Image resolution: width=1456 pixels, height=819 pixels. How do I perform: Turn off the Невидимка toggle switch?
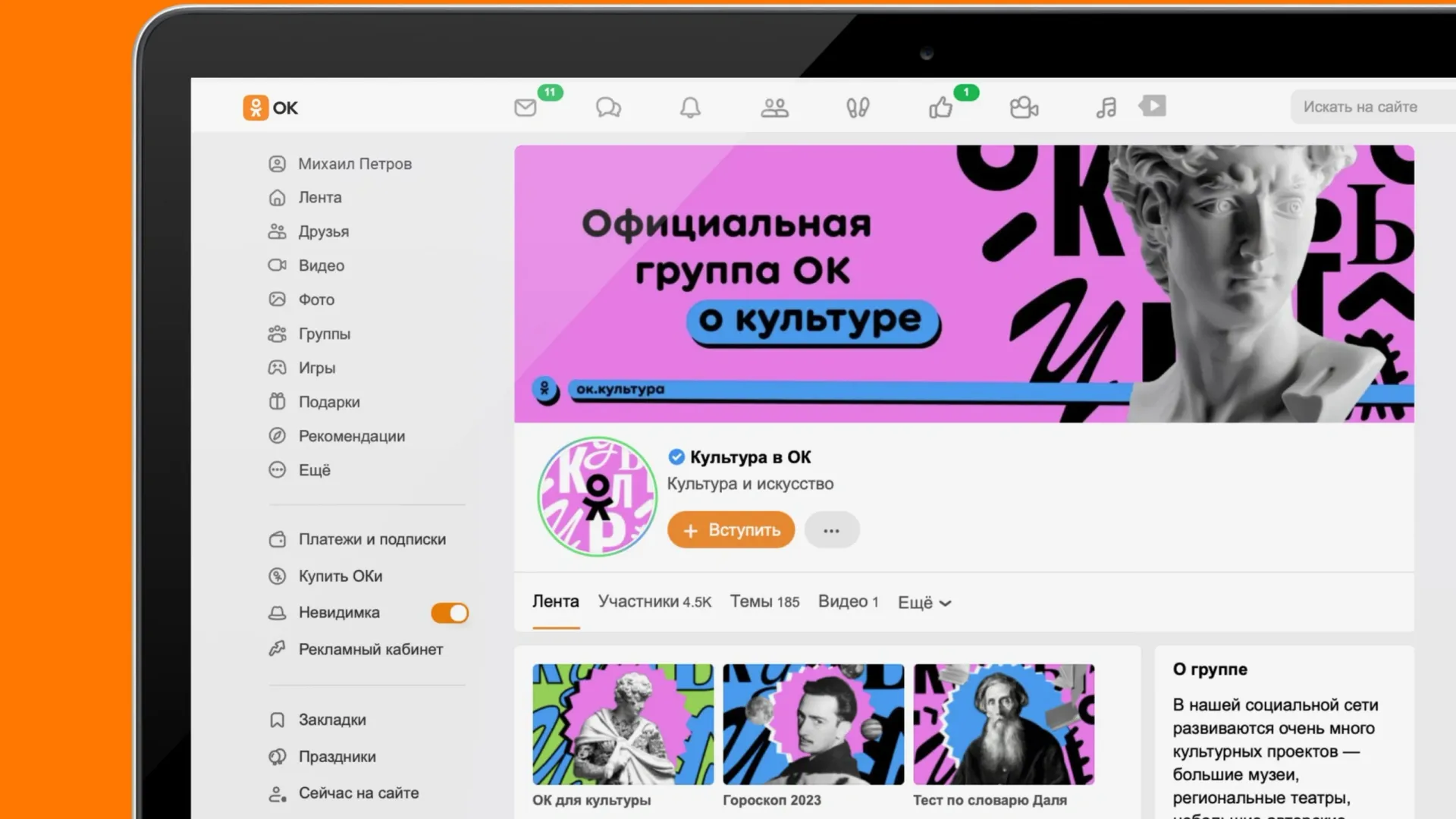(450, 613)
